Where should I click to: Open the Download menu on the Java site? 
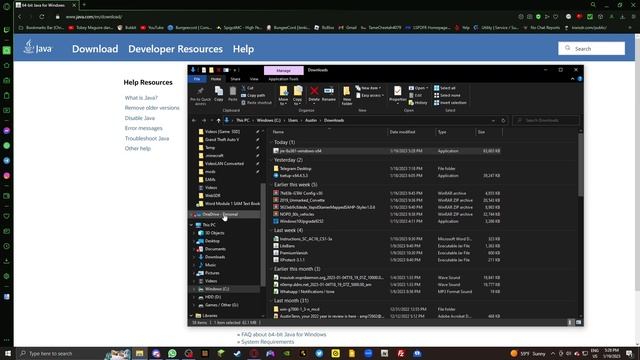tap(95, 49)
